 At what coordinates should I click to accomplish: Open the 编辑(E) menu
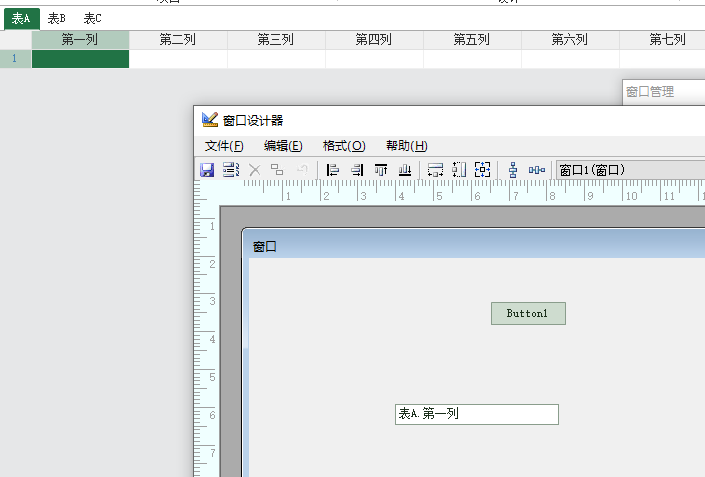tap(283, 146)
